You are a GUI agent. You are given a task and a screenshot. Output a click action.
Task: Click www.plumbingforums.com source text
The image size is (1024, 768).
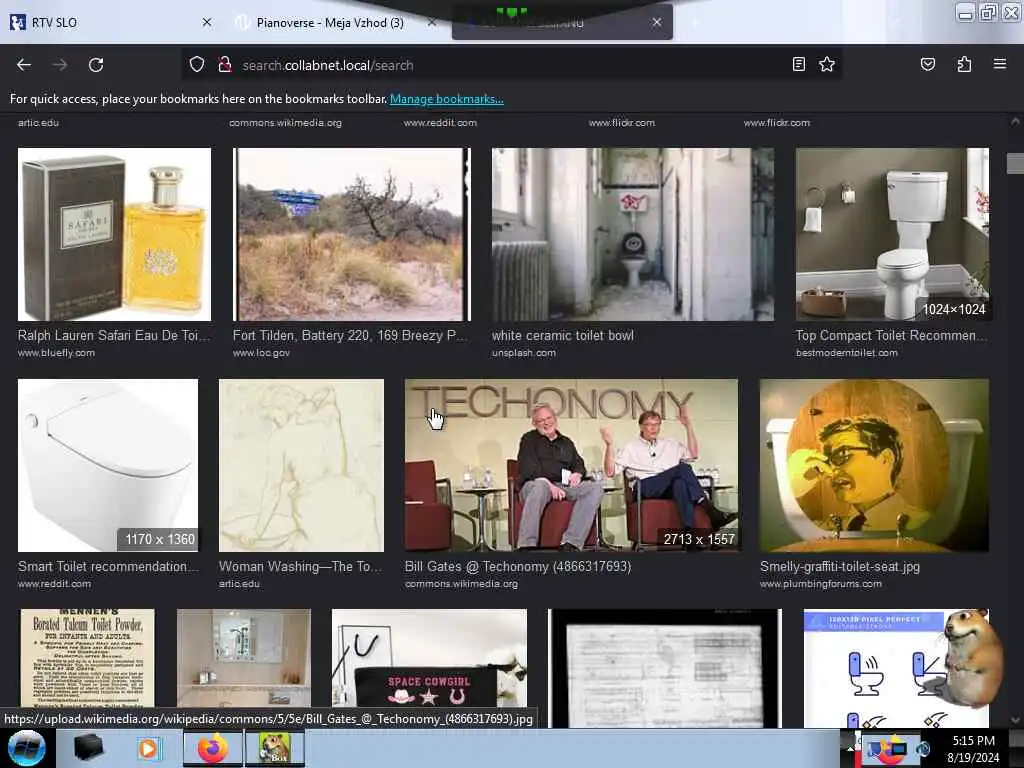(x=821, y=584)
